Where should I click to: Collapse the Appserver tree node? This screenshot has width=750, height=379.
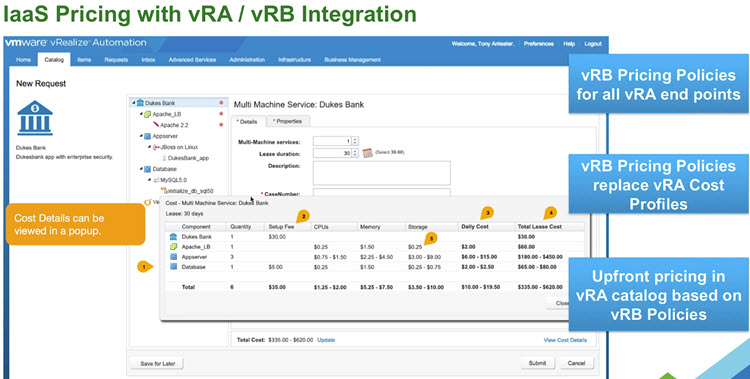pos(142,136)
